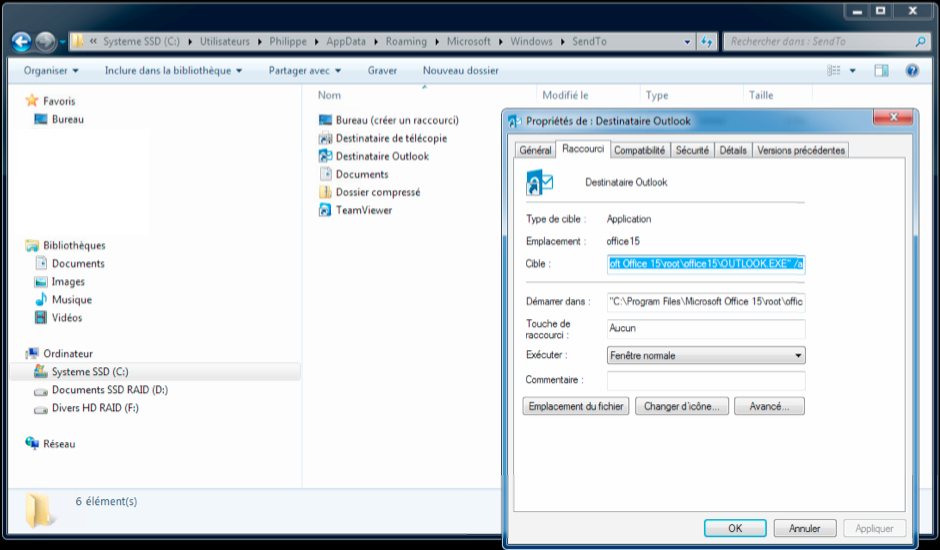Click the AppData breadcrumb segment

coord(346,41)
